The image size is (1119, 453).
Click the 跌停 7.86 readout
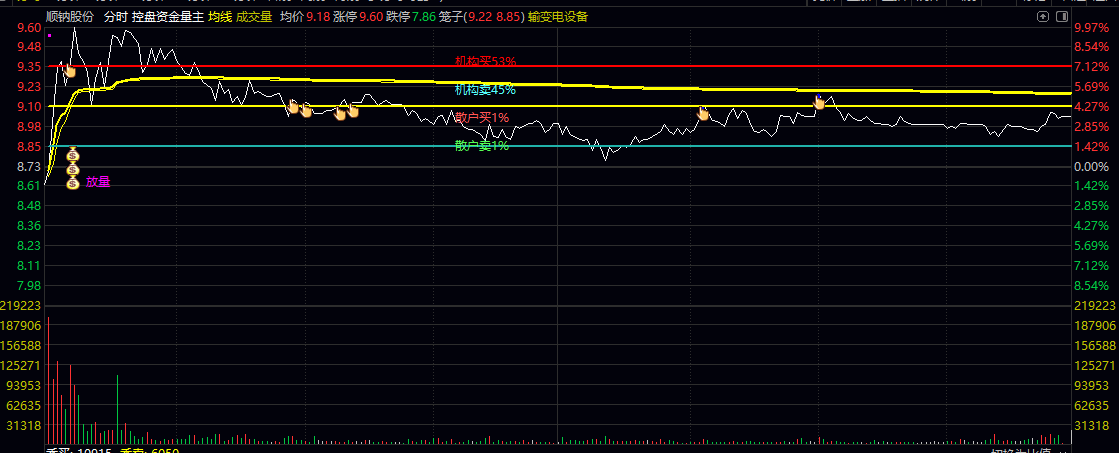coord(411,17)
